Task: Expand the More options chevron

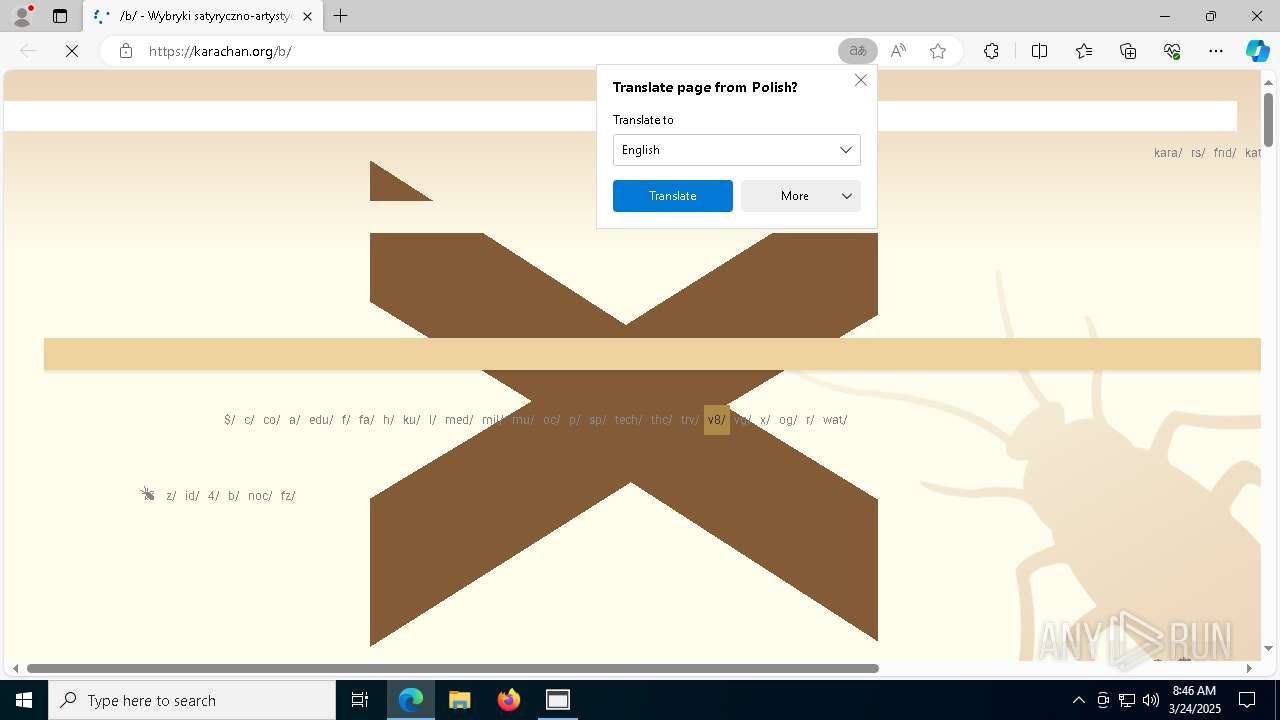Action: coord(847,196)
